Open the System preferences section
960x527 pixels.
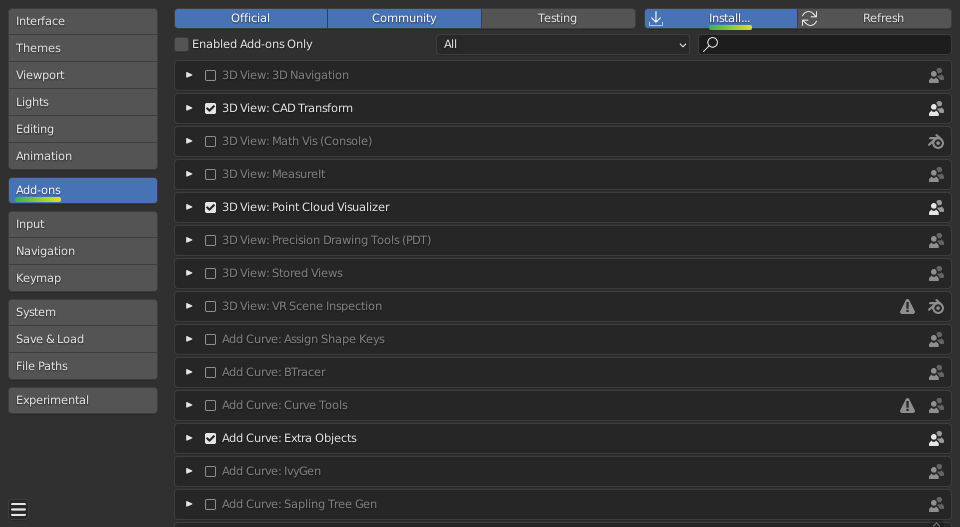pyautogui.click(x=83, y=312)
